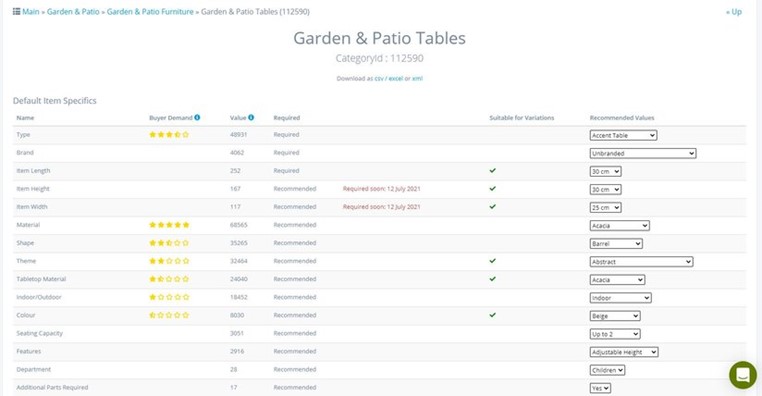Click the Type row star rating

169,135
